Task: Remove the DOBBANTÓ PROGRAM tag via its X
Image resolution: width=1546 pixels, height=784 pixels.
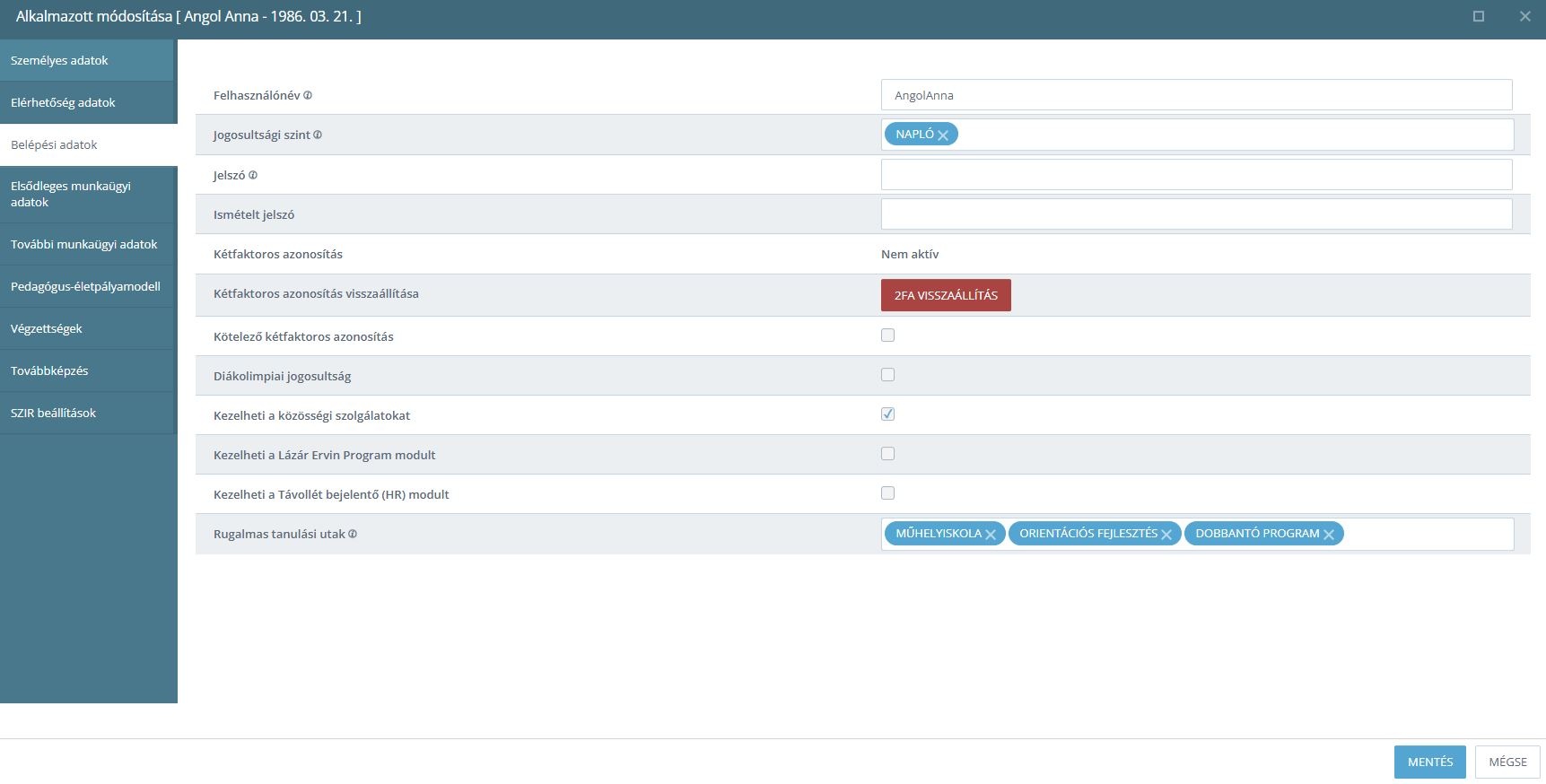Action: click(1329, 535)
